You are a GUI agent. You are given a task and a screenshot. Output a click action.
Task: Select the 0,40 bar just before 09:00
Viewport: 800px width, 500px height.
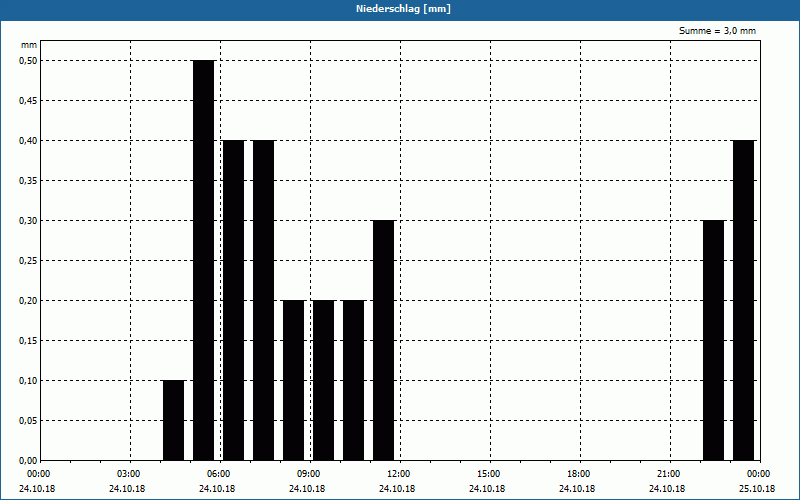pos(264,300)
